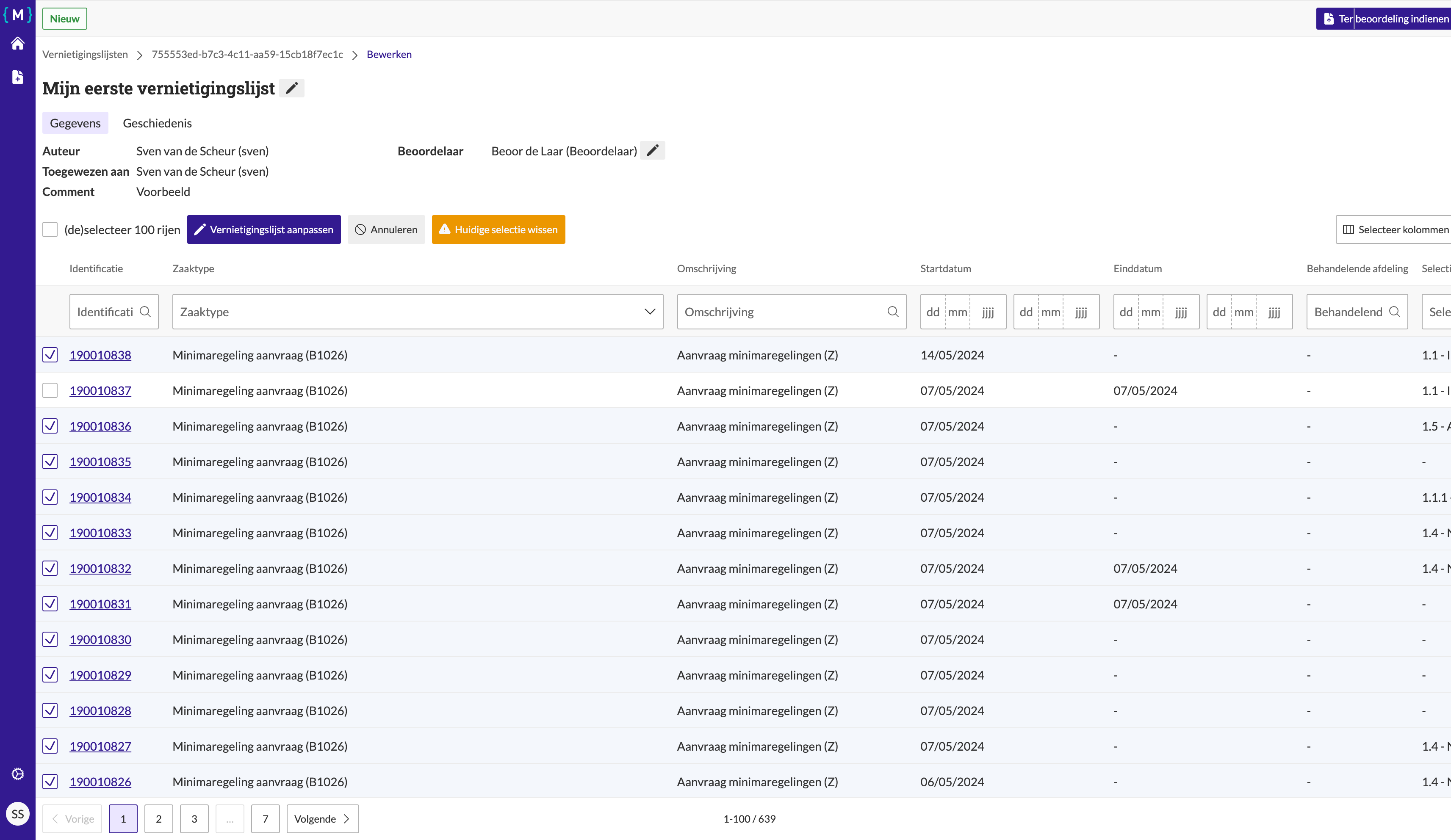
Task: Toggle the (de)selecteer 100 rijen checkbox
Action: [x=50, y=230]
